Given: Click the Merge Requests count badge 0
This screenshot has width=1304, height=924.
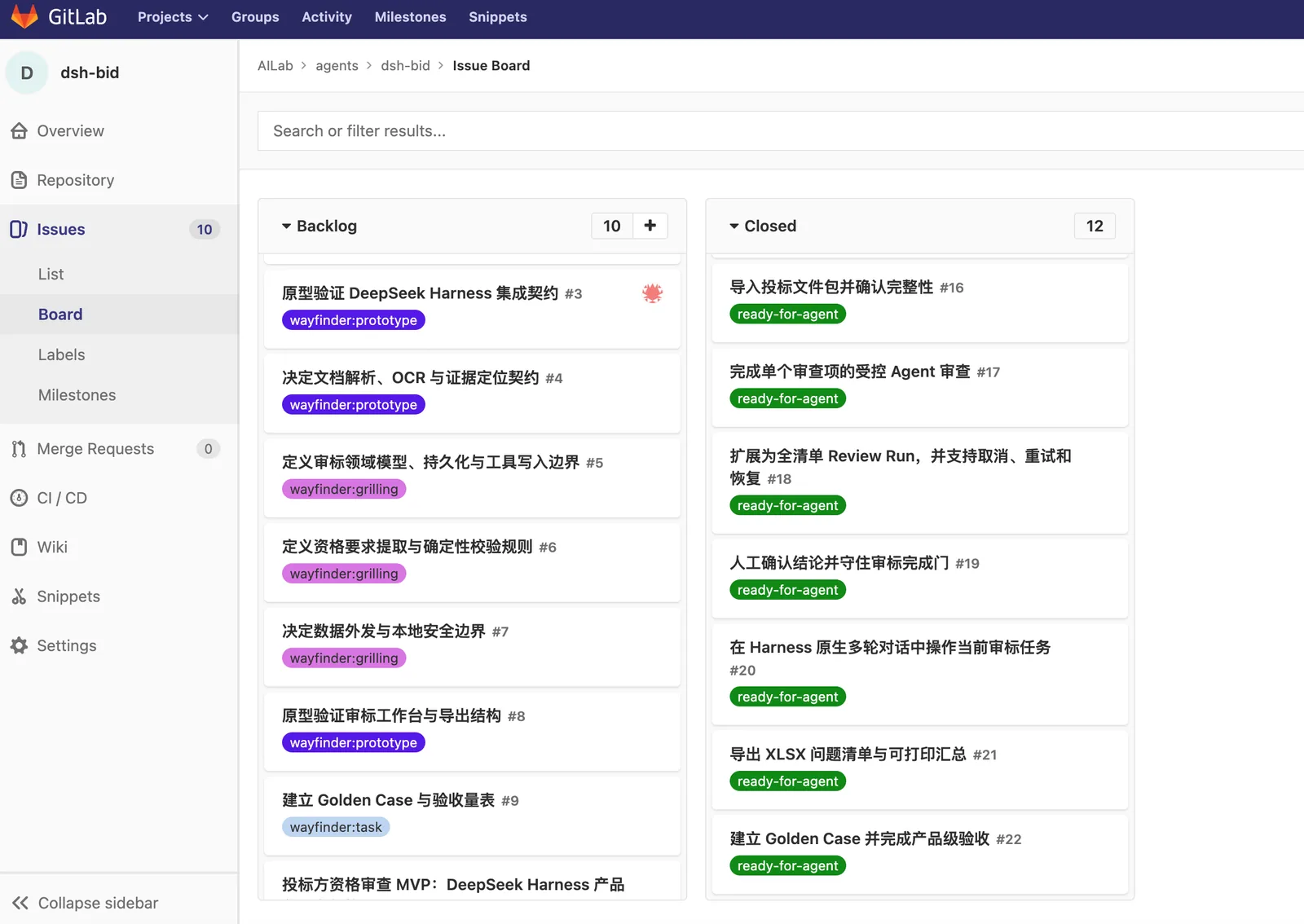Looking at the screenshot, I should coord(209,449).
